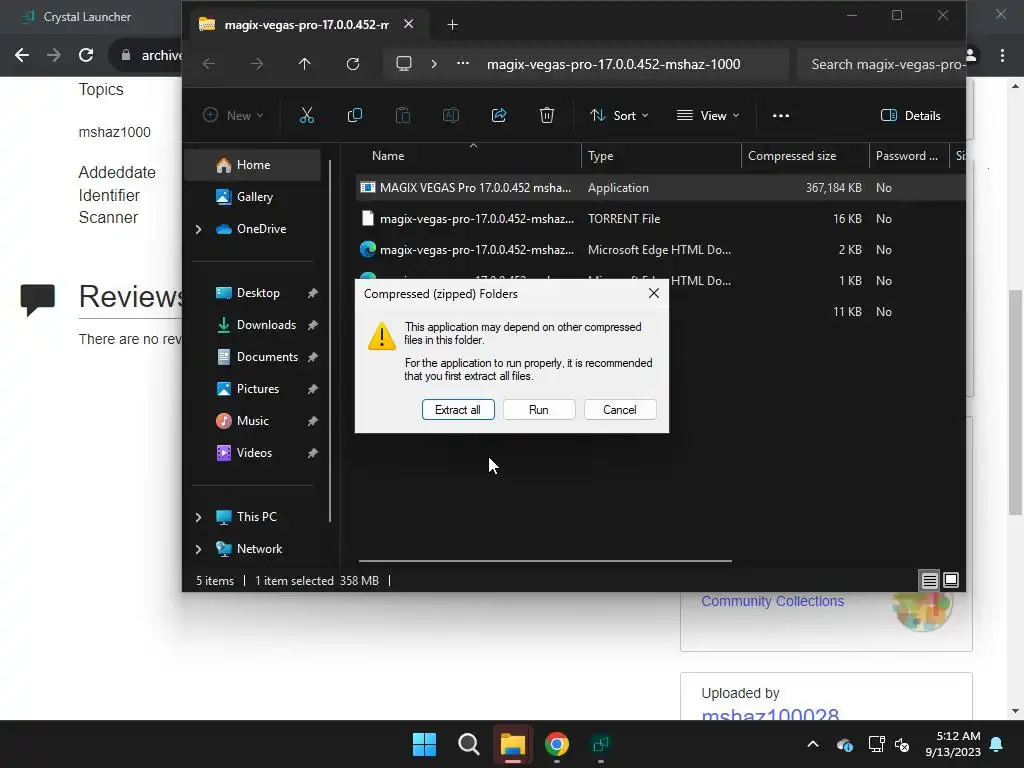Close the Compressed (zipped) Folders dialog

click(x=654, y=293)
